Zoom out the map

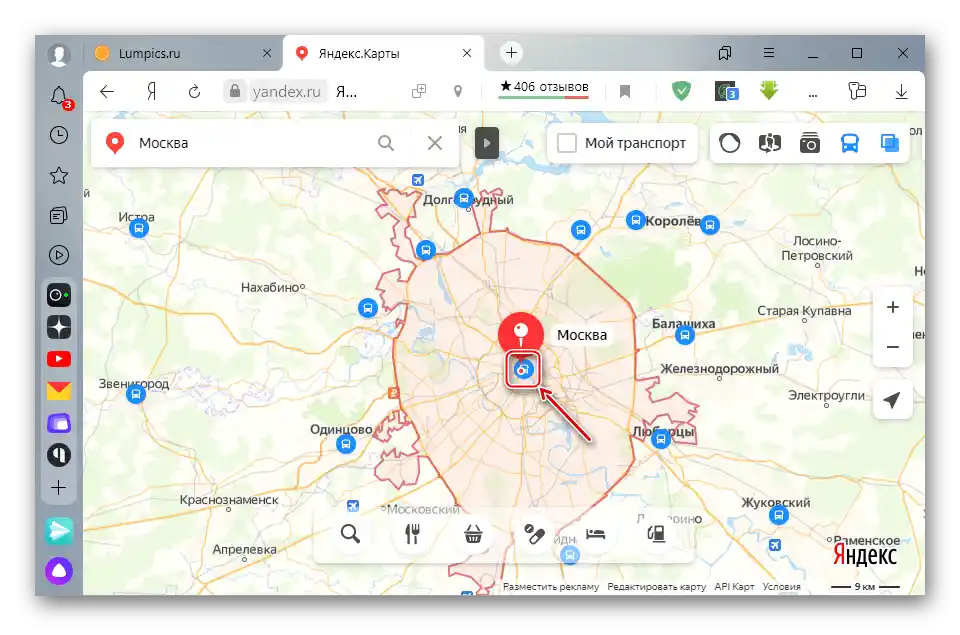coord(893,347)
